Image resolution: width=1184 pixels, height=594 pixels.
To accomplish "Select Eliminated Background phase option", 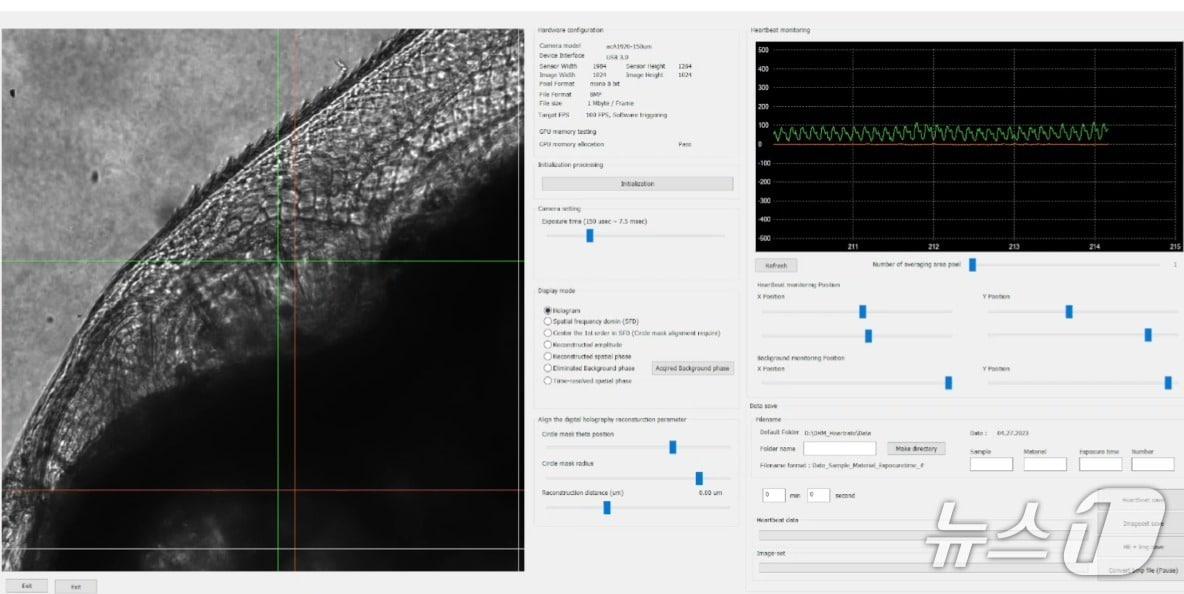I will [x=547, y=368].
